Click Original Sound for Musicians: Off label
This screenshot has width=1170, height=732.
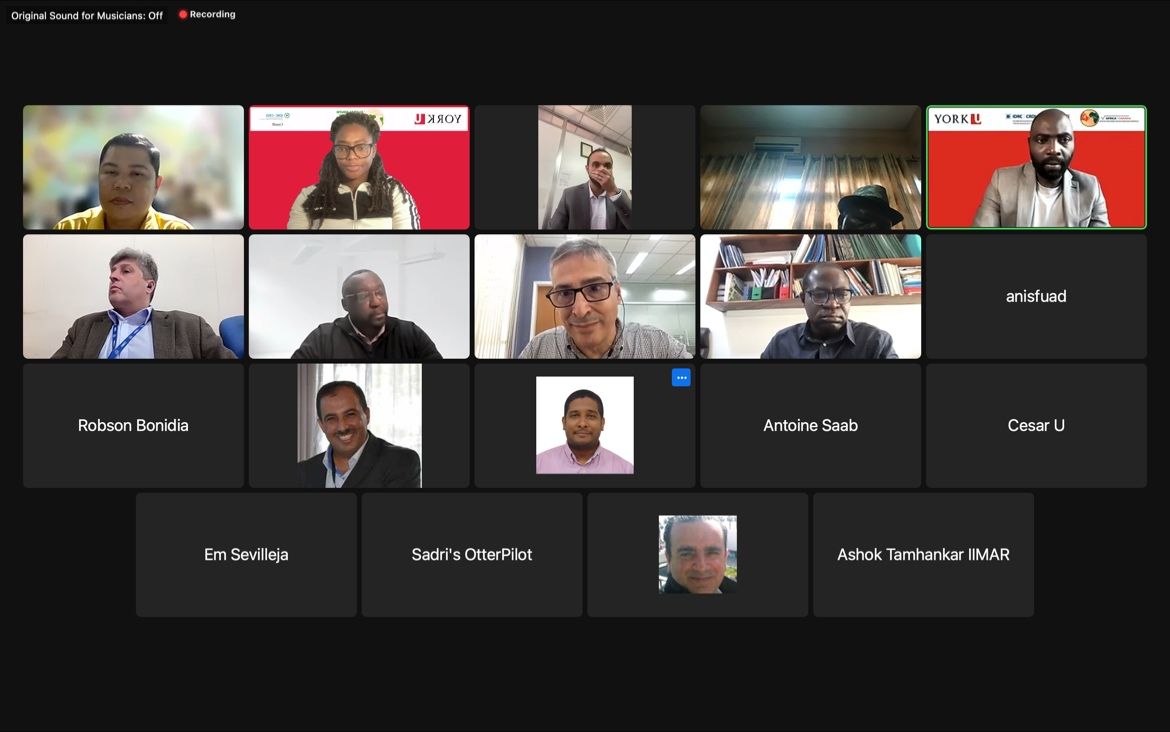click(87, 15)
